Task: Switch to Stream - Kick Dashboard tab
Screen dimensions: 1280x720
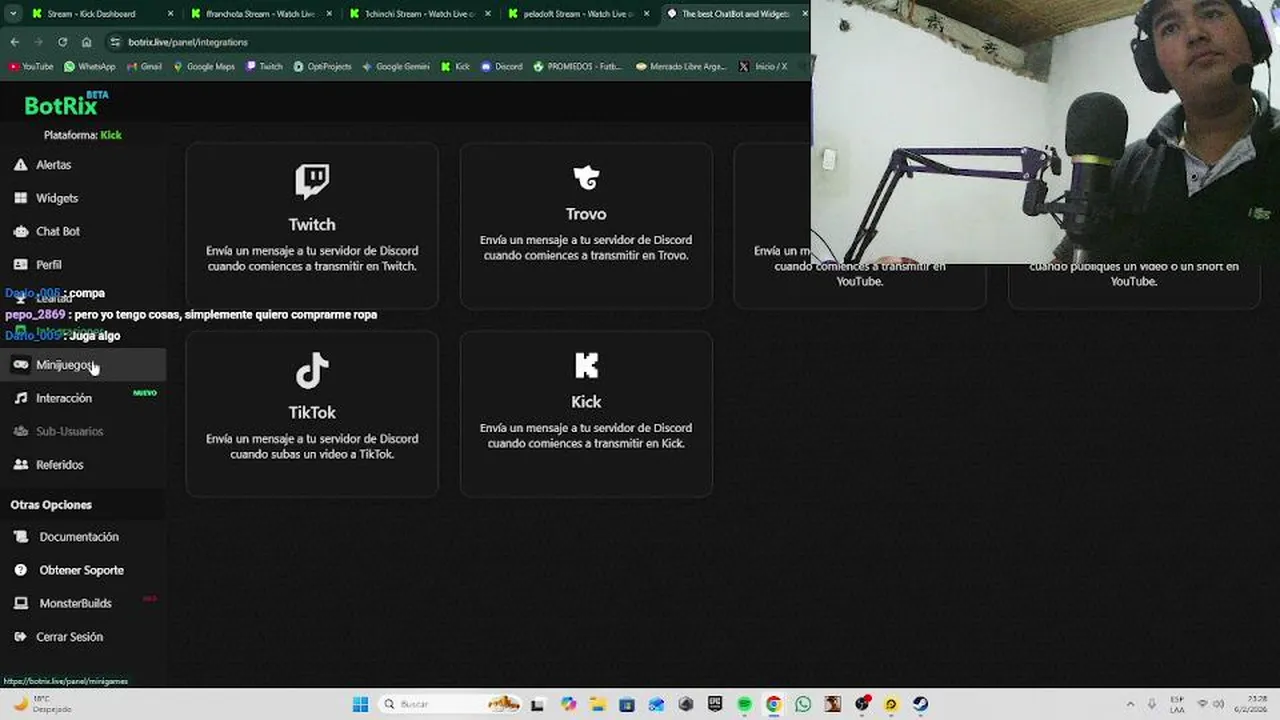Action: pos(100,14)
